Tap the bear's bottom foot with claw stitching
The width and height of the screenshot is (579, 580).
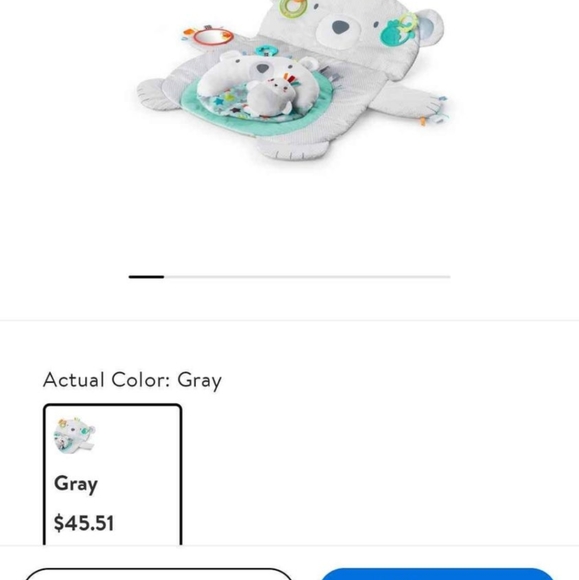292,149
